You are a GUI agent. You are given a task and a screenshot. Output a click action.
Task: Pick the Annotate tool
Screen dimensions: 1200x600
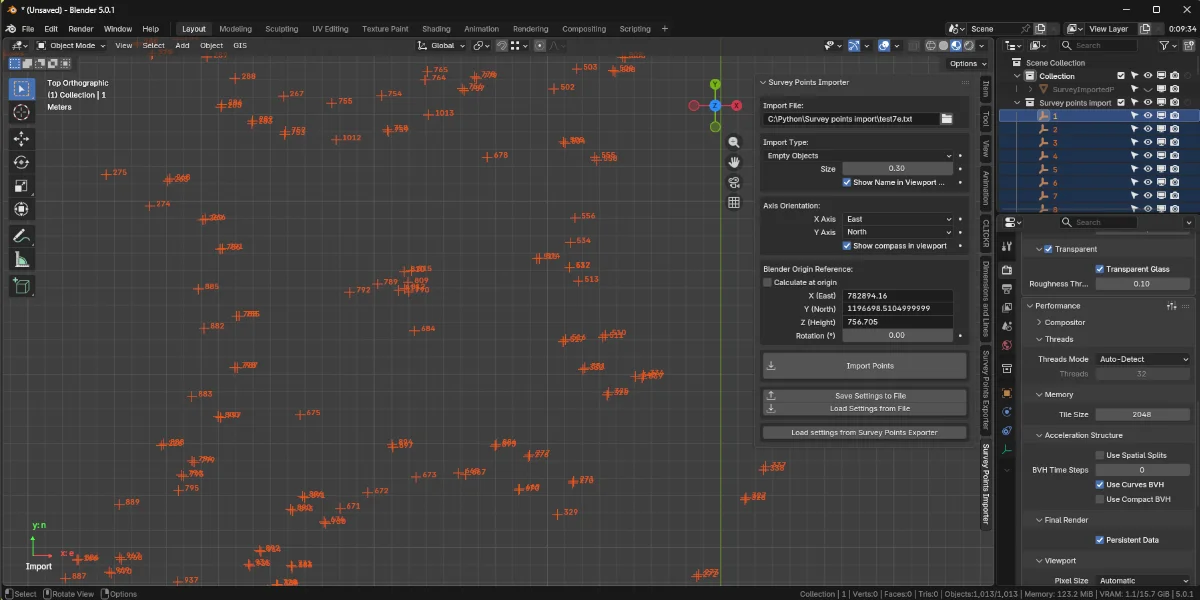(20, 237)
